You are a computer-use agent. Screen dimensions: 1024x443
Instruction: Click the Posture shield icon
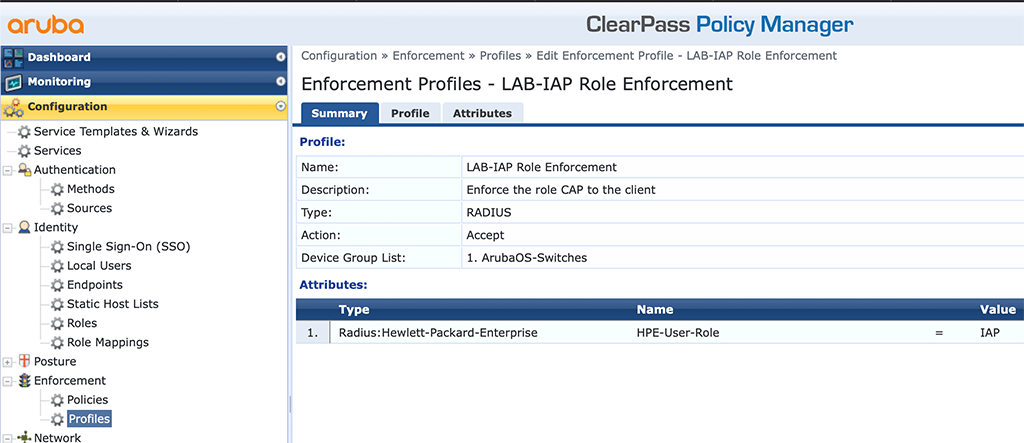coord(24,361)
